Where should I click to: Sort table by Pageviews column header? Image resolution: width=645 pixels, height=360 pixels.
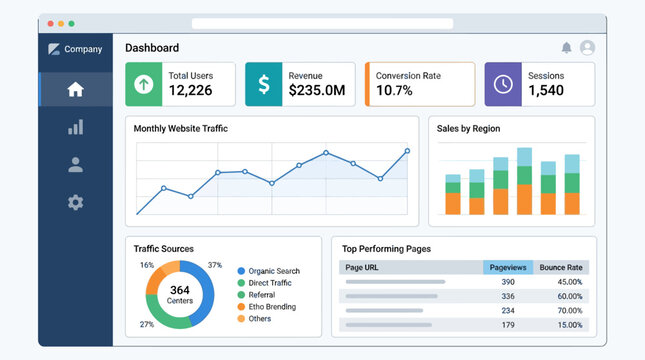508,267
